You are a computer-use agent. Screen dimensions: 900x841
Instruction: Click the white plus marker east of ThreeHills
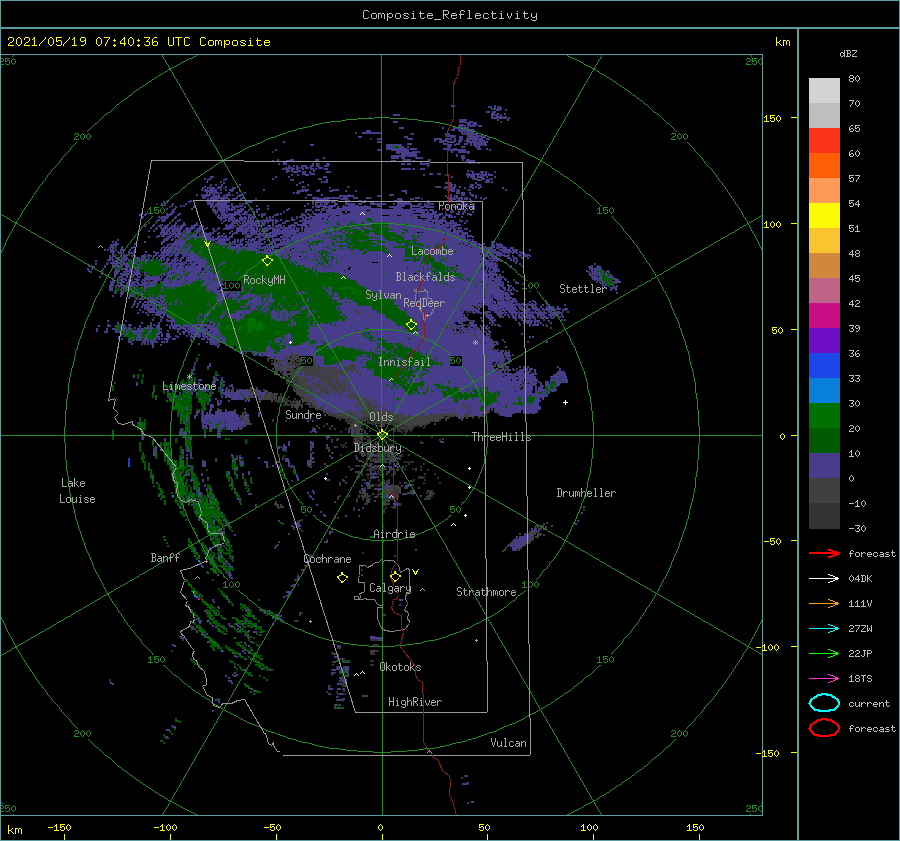click(x=565, y=402)
